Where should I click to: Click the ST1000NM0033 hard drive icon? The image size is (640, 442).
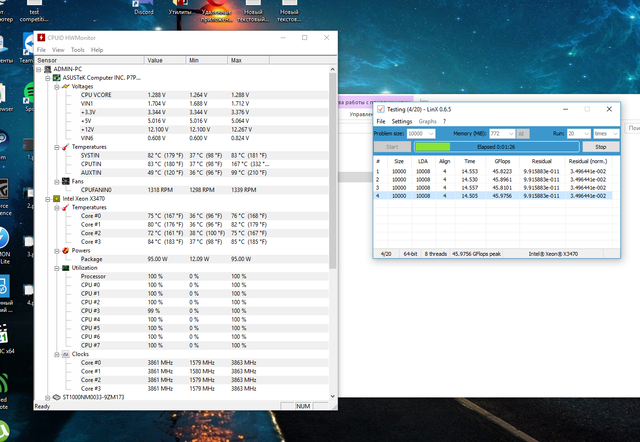point(57,397)
